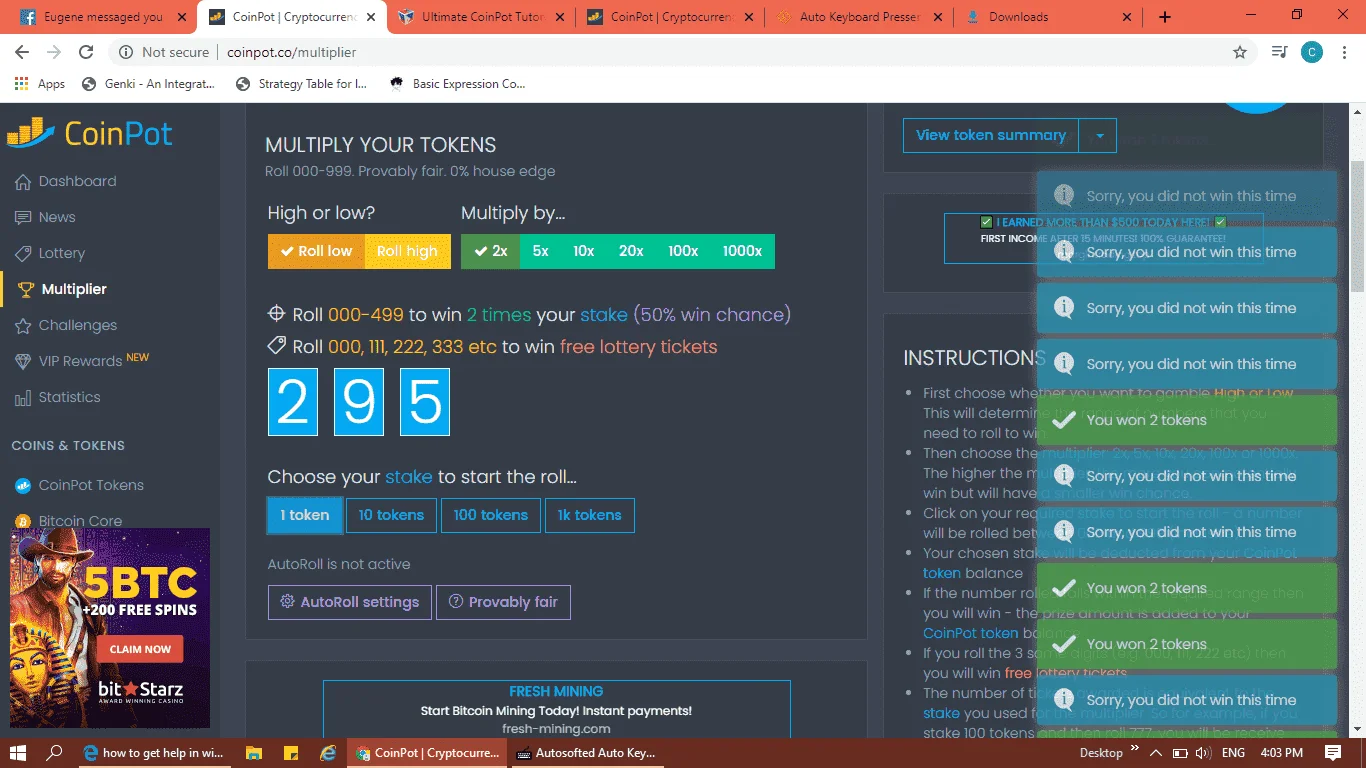Go back in the browser

click(22, 52)
